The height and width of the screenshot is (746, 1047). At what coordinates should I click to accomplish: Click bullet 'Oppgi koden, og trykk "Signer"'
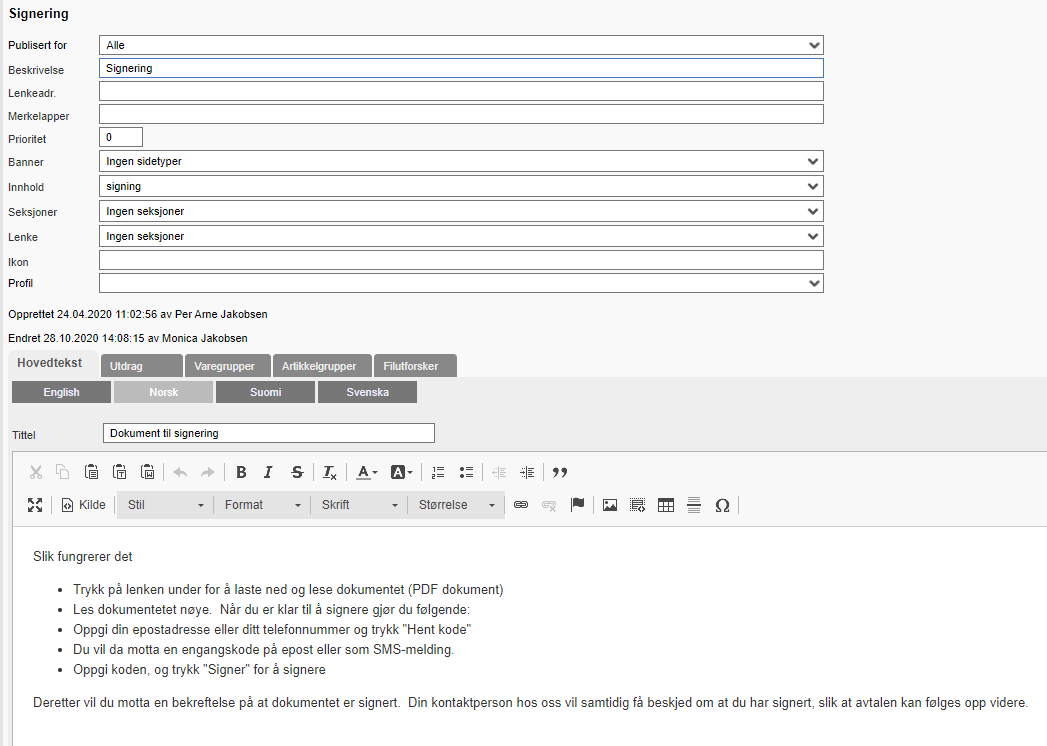[x=200, y=670]
